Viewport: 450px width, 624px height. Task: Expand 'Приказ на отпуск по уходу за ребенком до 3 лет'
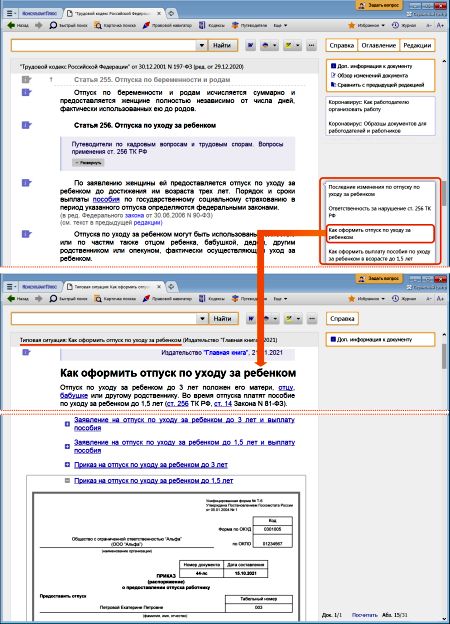tap(67, 465)
